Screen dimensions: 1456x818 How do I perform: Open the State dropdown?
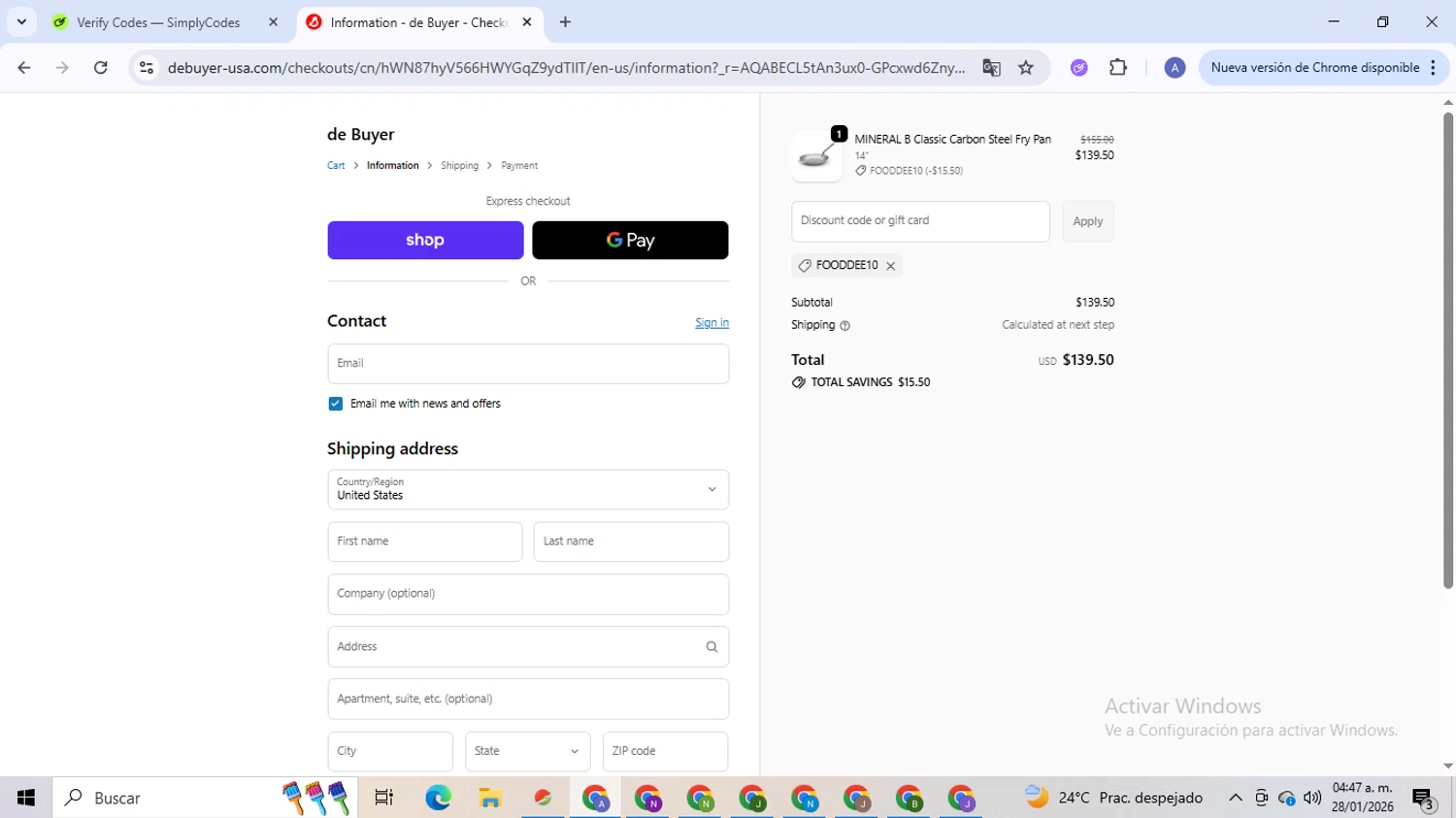point(527,751)
